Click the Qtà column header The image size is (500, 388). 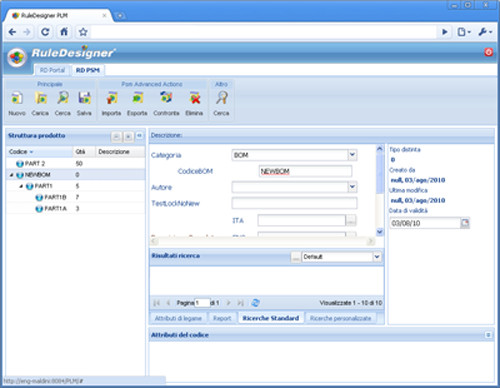[x=84, y=152]
